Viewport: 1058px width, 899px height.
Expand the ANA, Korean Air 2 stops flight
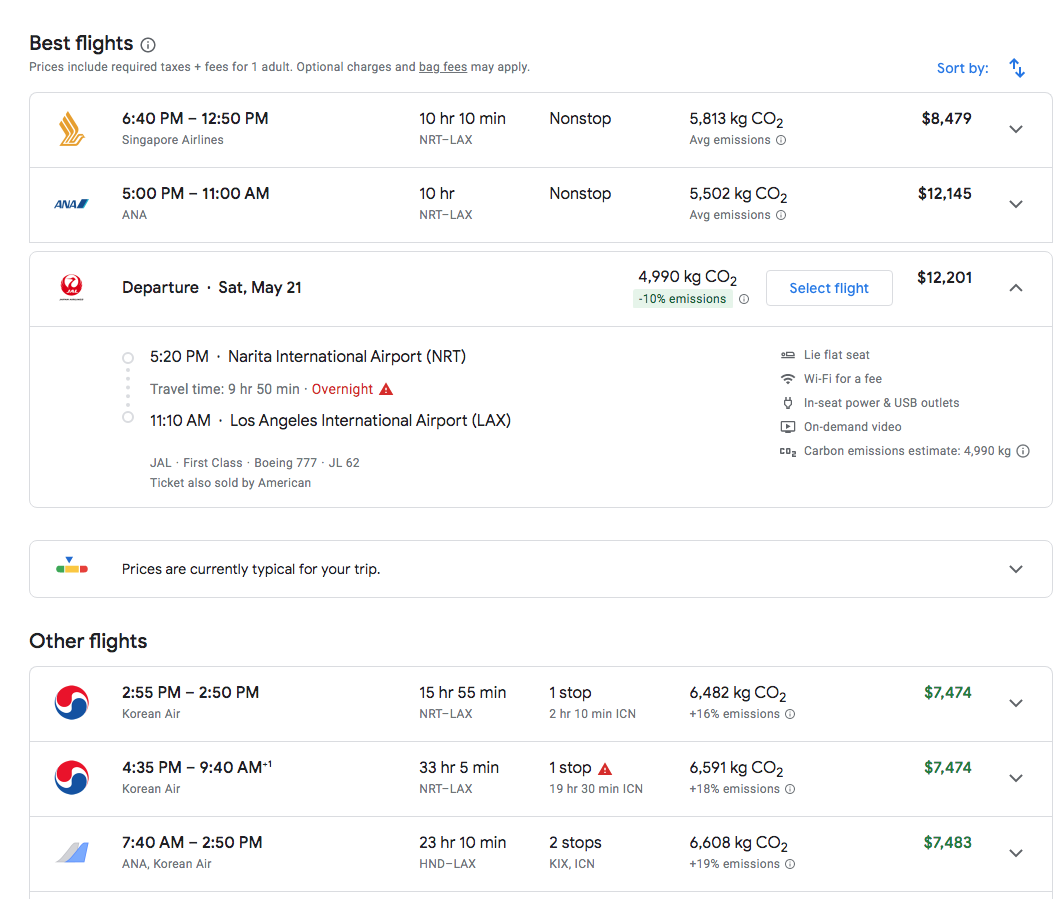[1016, 853]
